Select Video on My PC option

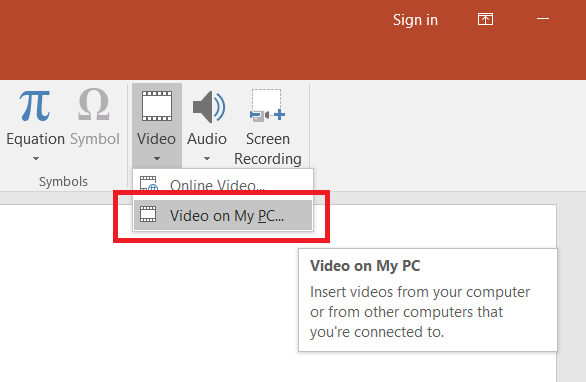[x=223, y=215]
